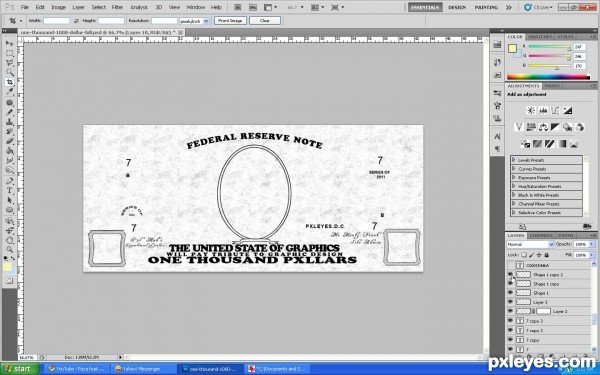Select the Brush tool
This screenshot has height=375, width=600.
[9, 112]
